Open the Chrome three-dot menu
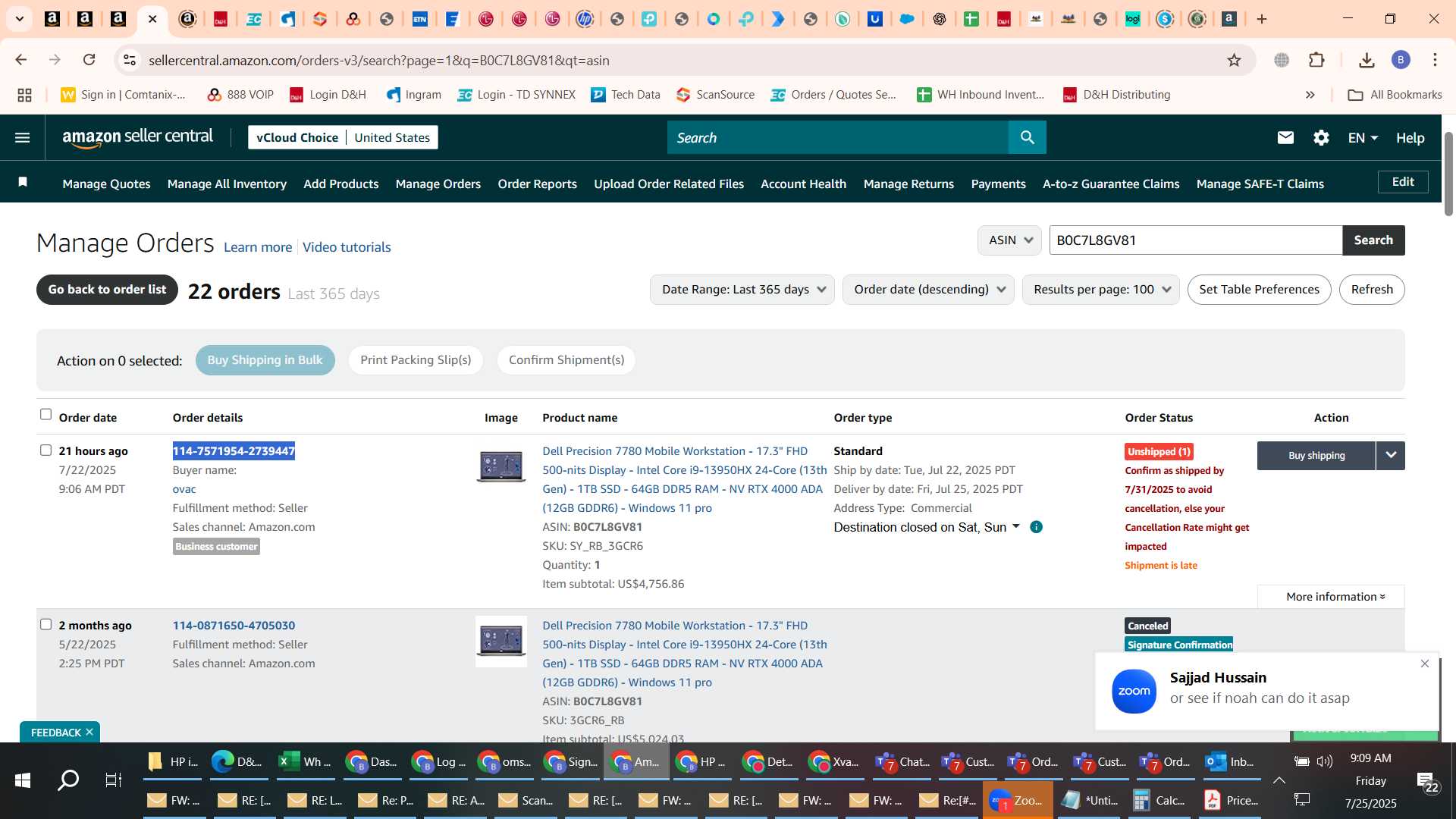 click(1435, 60)
